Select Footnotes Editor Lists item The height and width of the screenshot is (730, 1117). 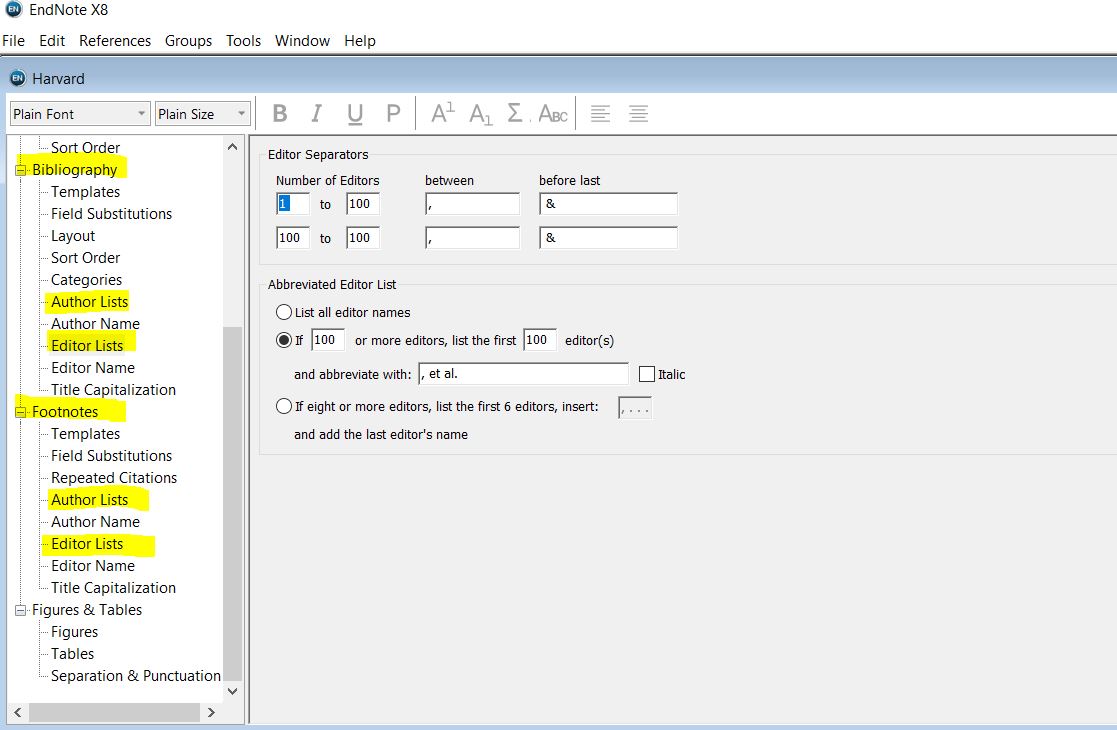(x=87, y=544)
